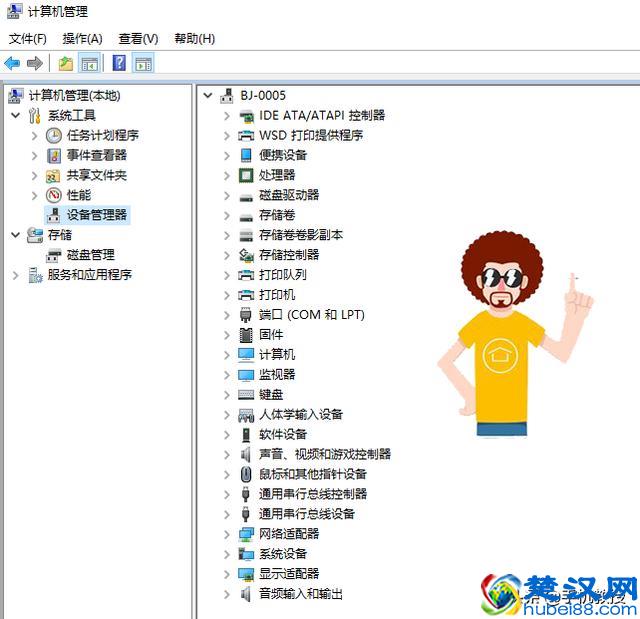The image size is (640, 619).
Task: Collapse the 存储 tree node
Action: 16,235
